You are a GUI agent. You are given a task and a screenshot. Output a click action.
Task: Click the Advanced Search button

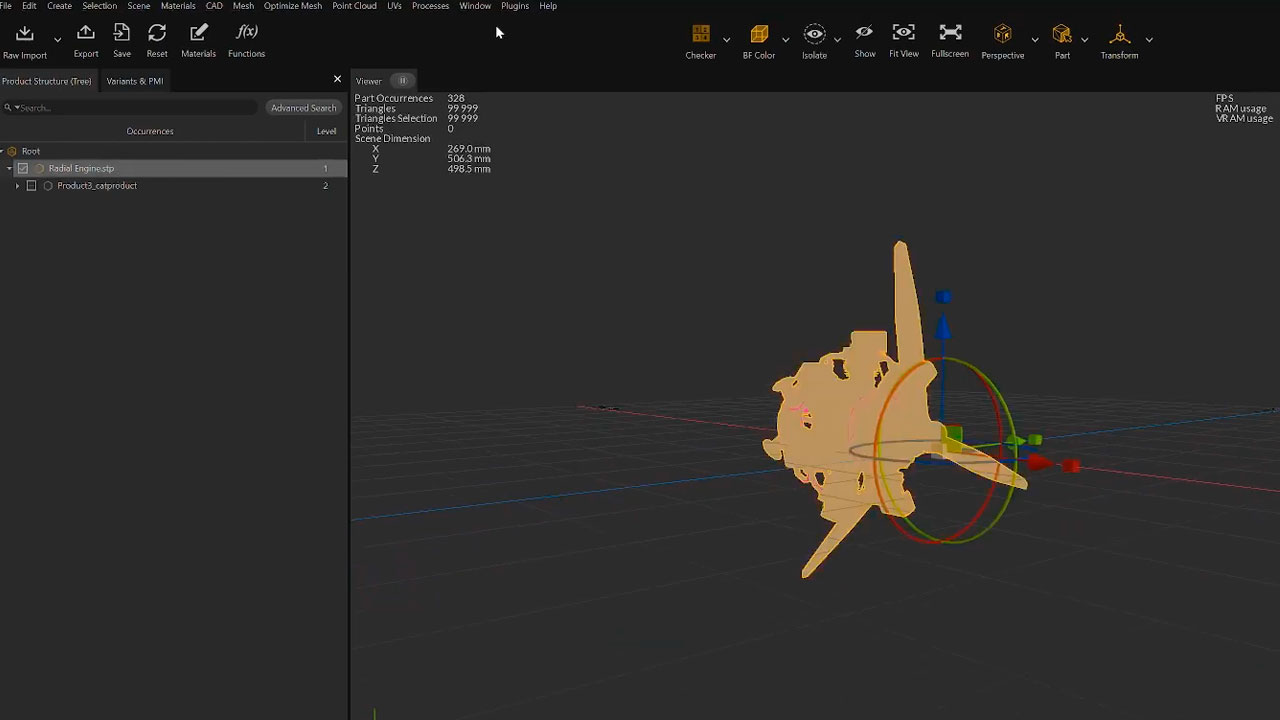coord(303,108)
